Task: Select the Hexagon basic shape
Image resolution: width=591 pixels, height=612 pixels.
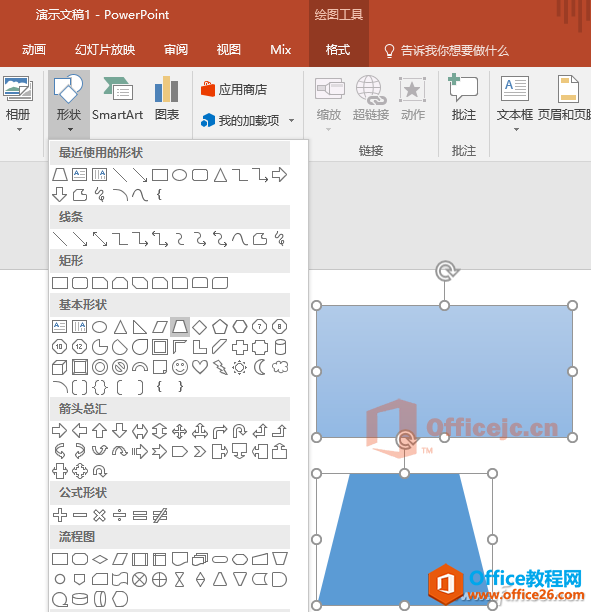Action: (240, 327)
